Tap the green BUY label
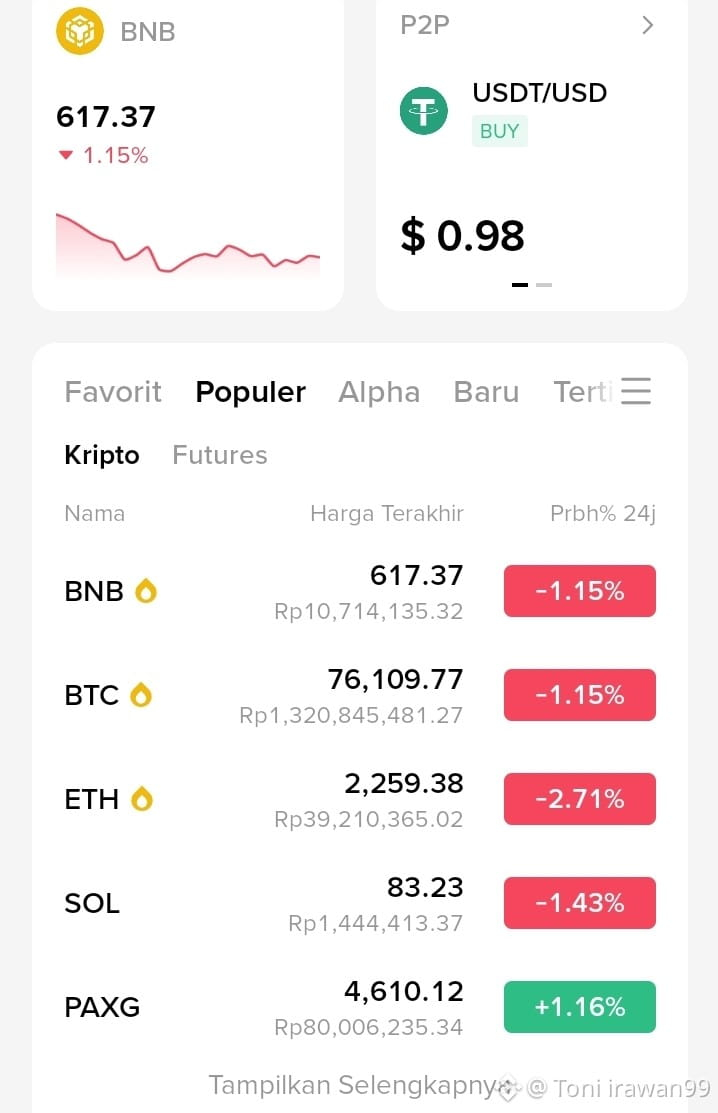 click(x=499, y=131)
